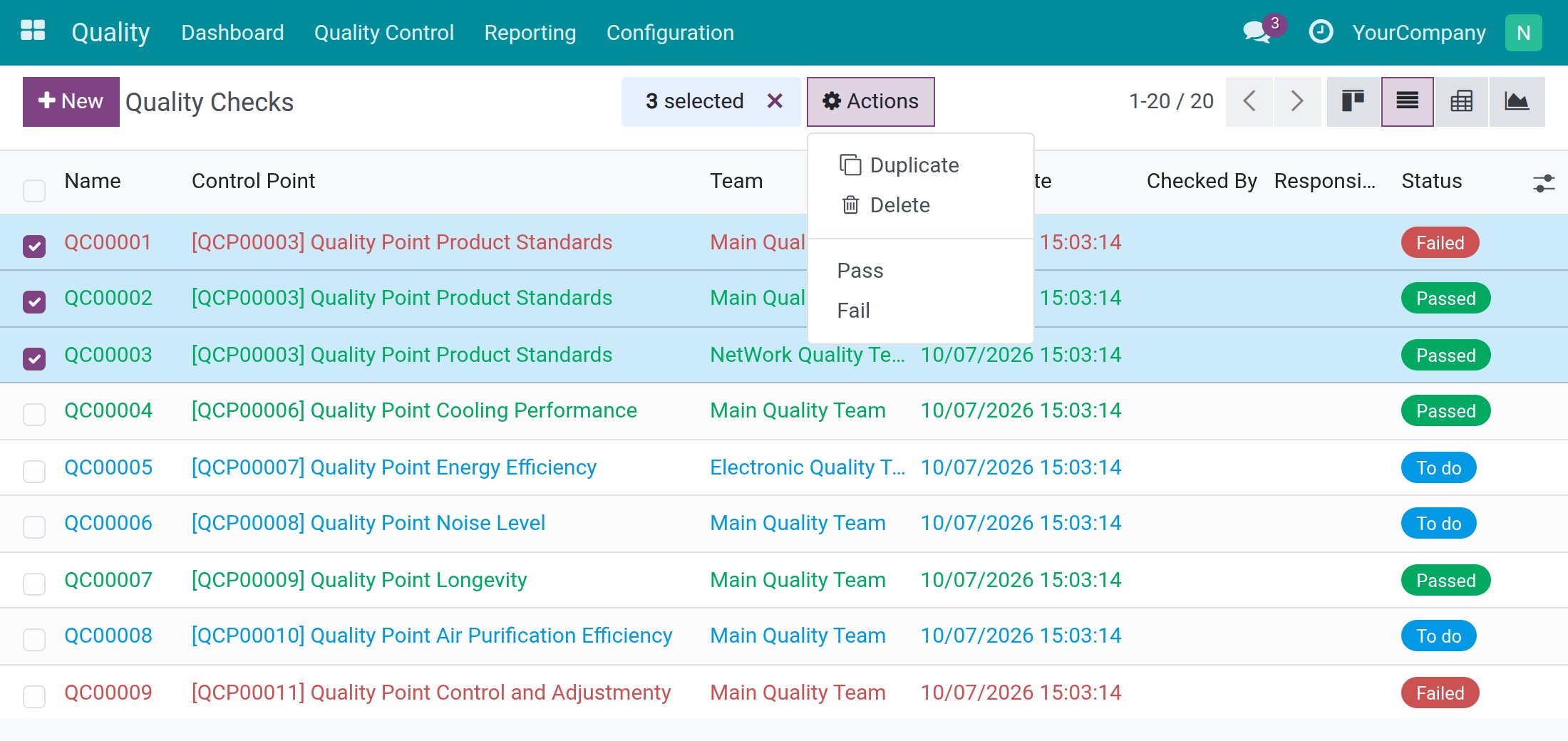Choose Delete from Actions menu
The height and width of the screenshot is (741, 1568).
click(x=920, y=204)
